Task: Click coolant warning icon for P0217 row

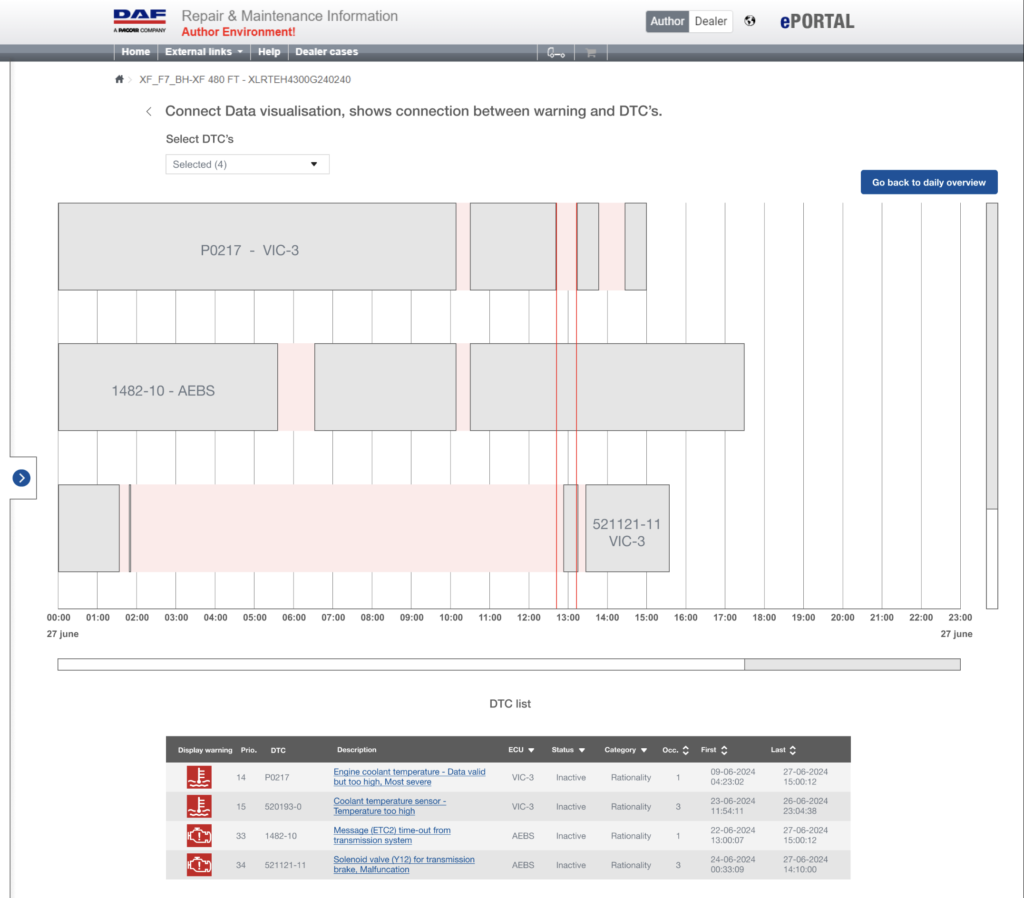Action: point(199,777)
